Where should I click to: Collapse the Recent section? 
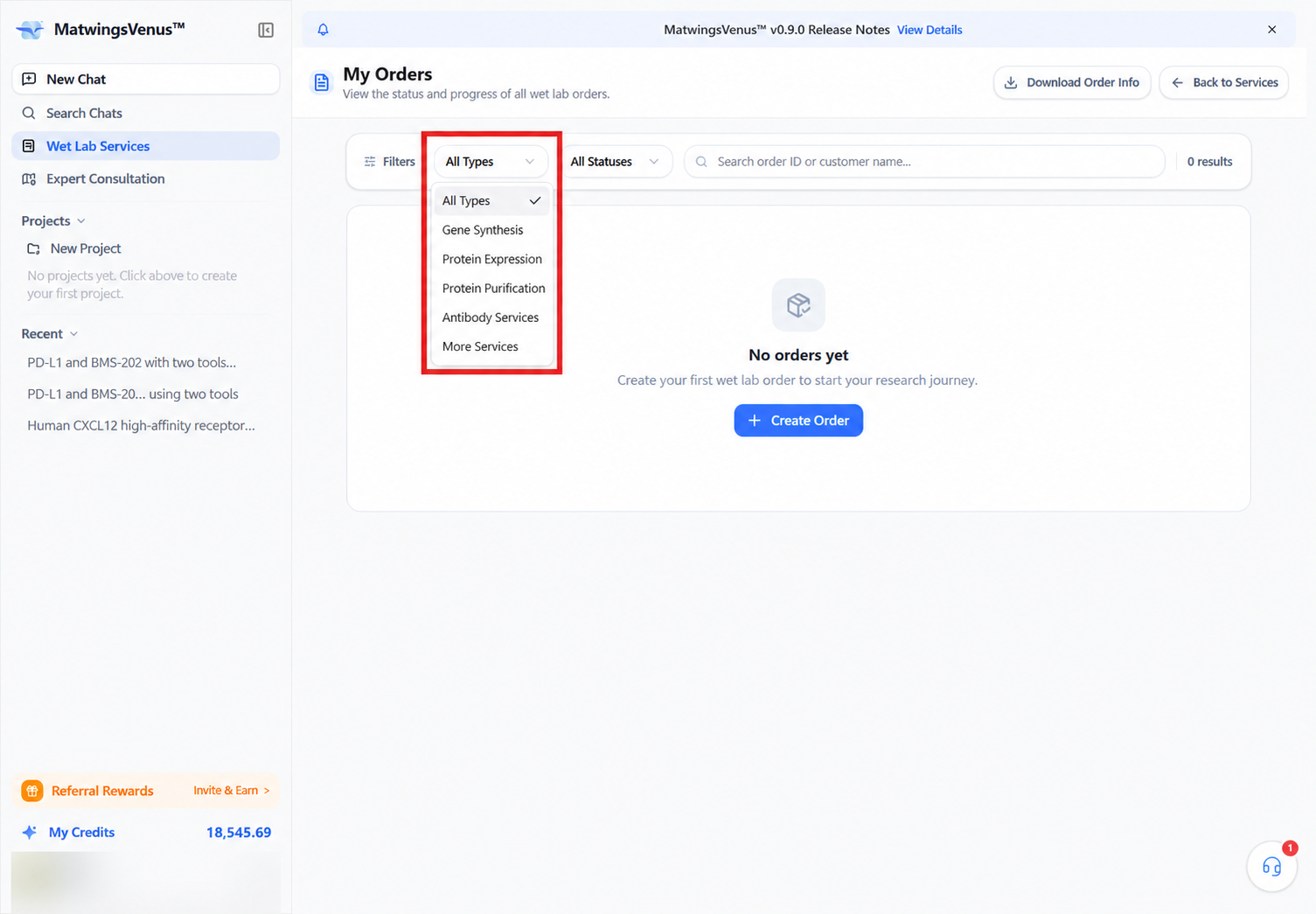tap(50, 333)
